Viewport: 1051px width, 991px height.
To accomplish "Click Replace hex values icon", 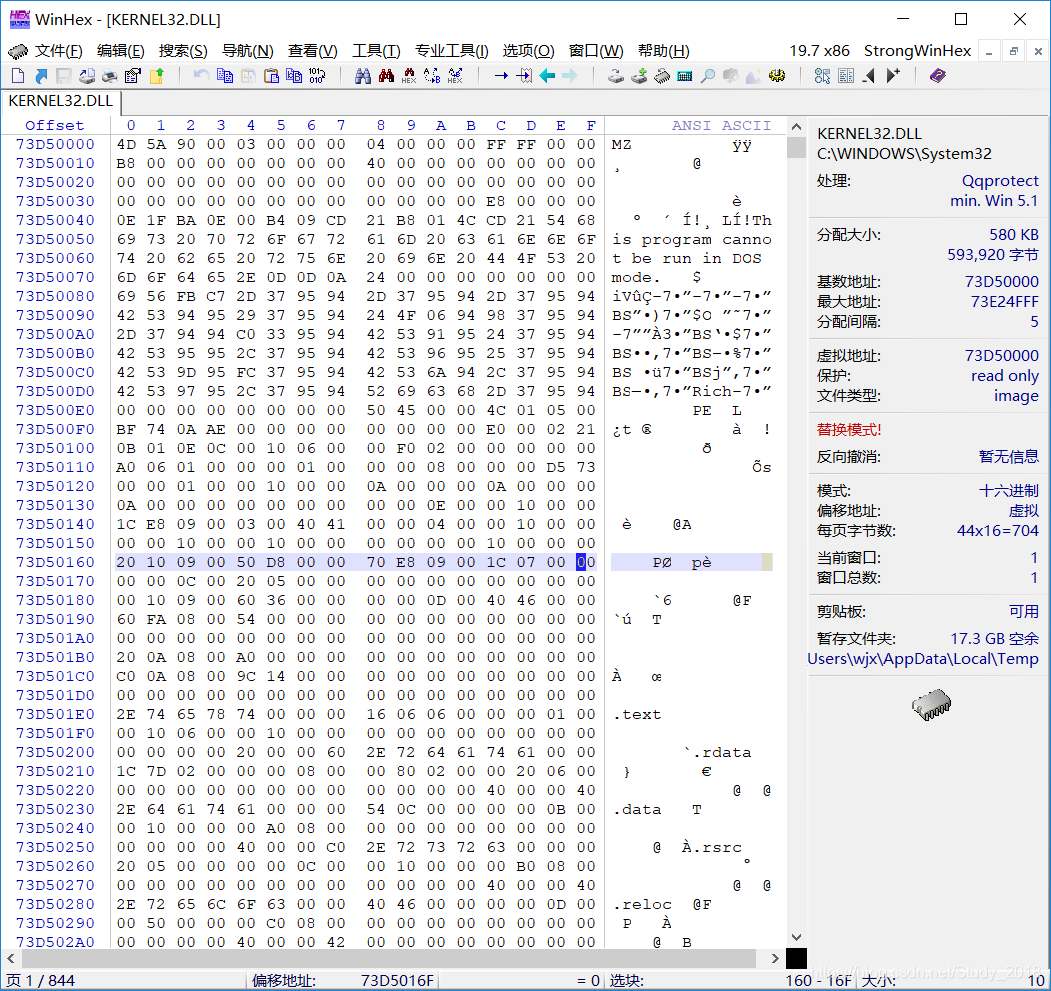I will (455, 76).
